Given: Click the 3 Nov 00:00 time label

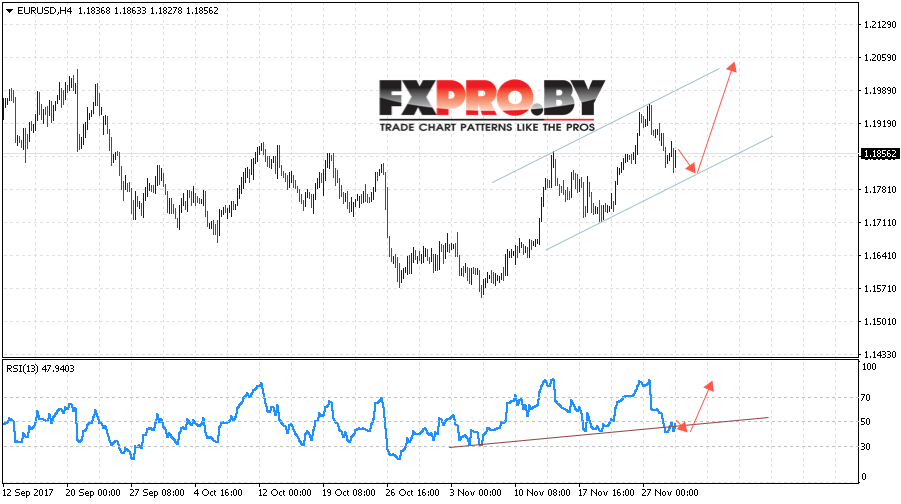Looking at the screenshot, I should (475, 493).
